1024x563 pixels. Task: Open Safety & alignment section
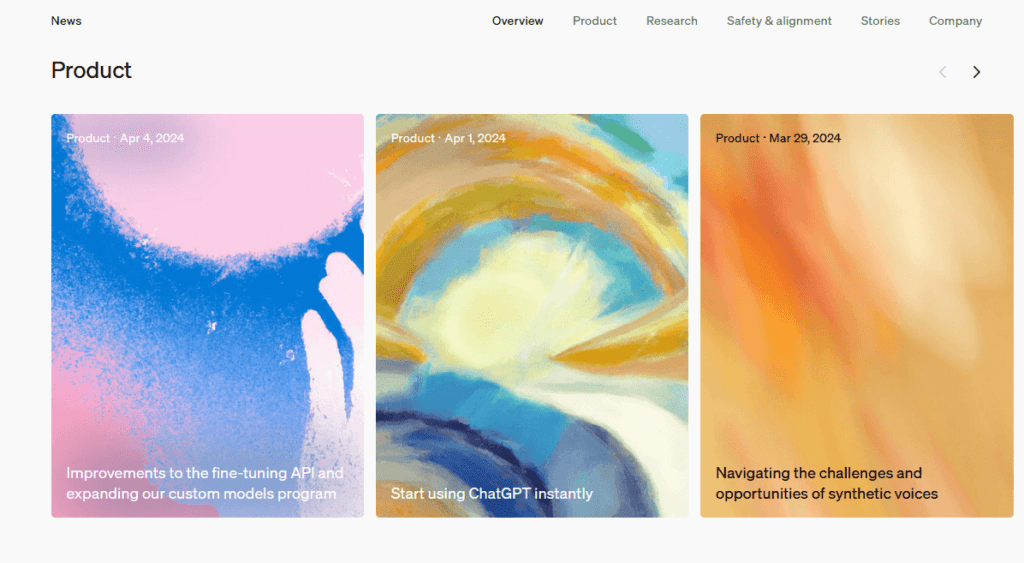[779, 21]
